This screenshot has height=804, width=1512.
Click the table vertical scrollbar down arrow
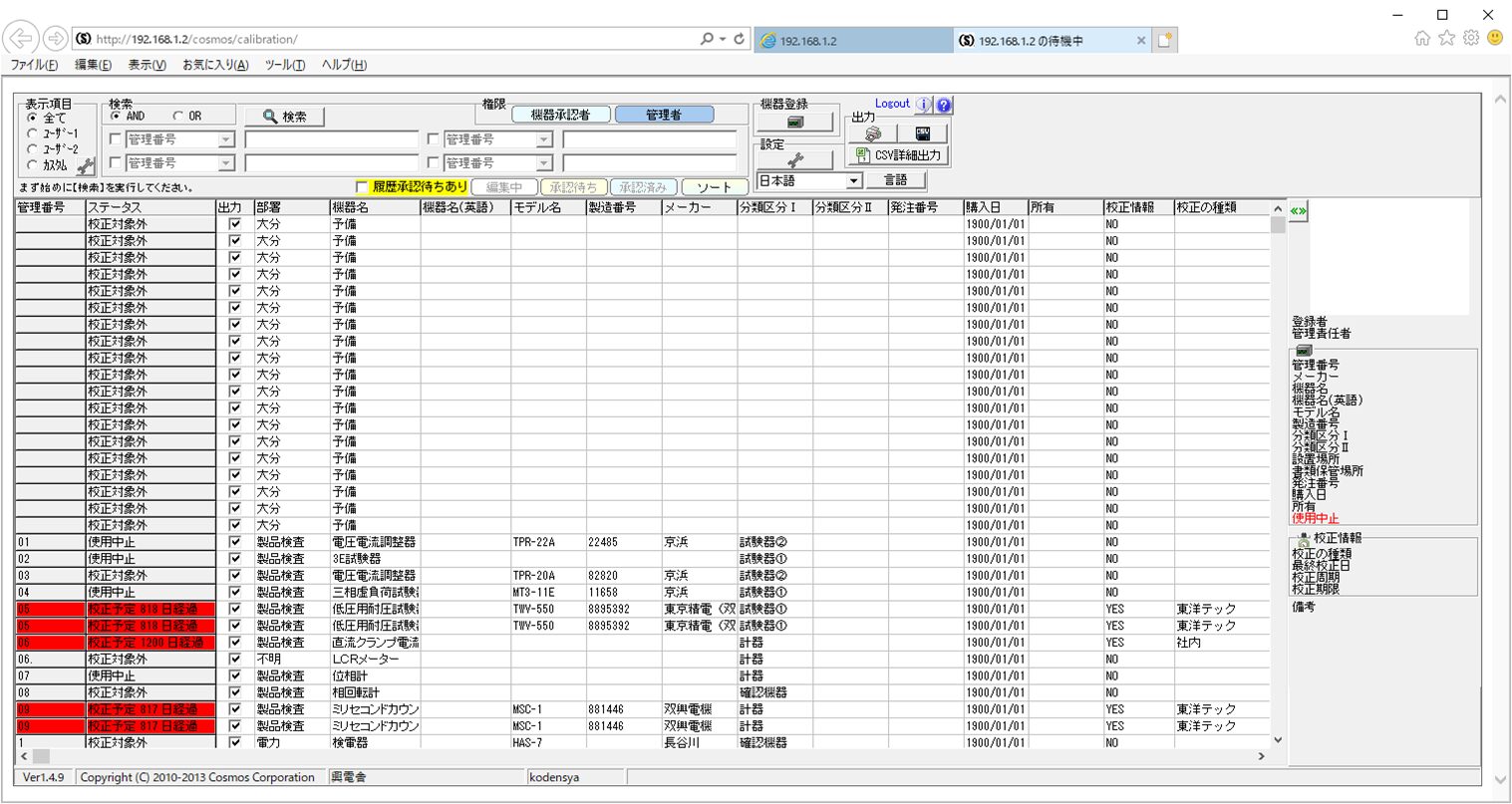point(1278,740)
